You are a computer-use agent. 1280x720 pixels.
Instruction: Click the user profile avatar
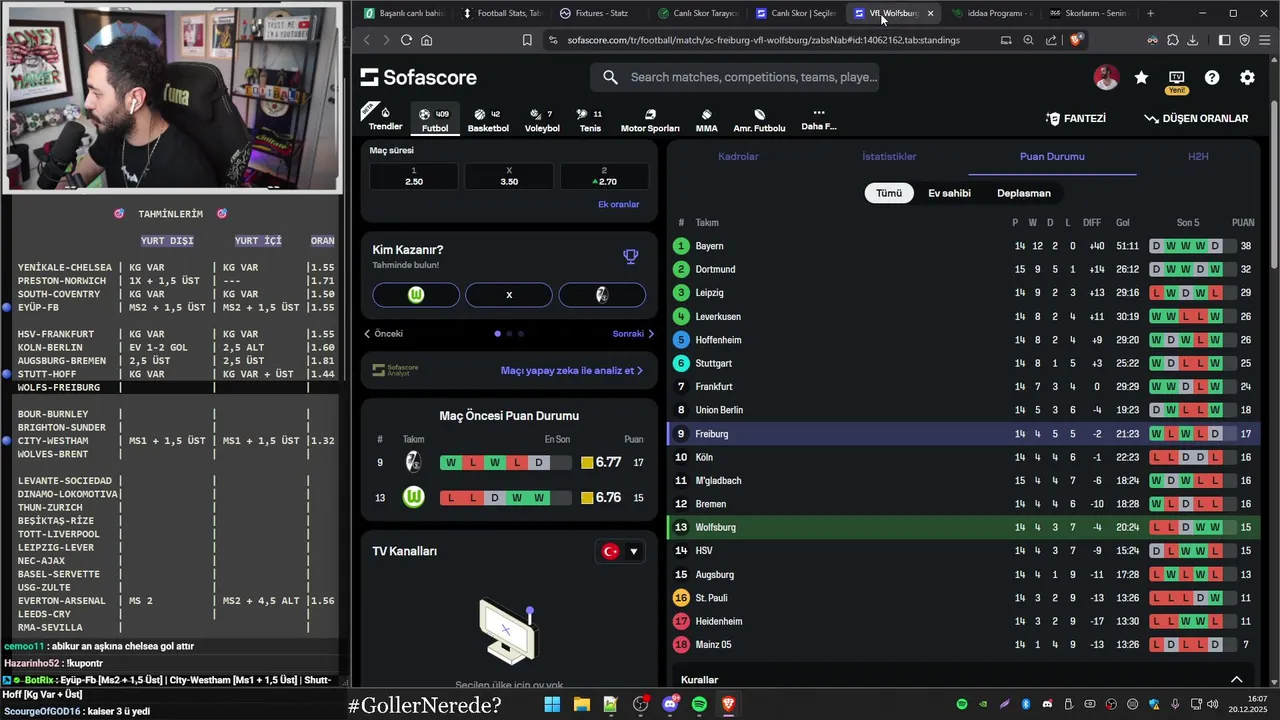coord(1106,78)
